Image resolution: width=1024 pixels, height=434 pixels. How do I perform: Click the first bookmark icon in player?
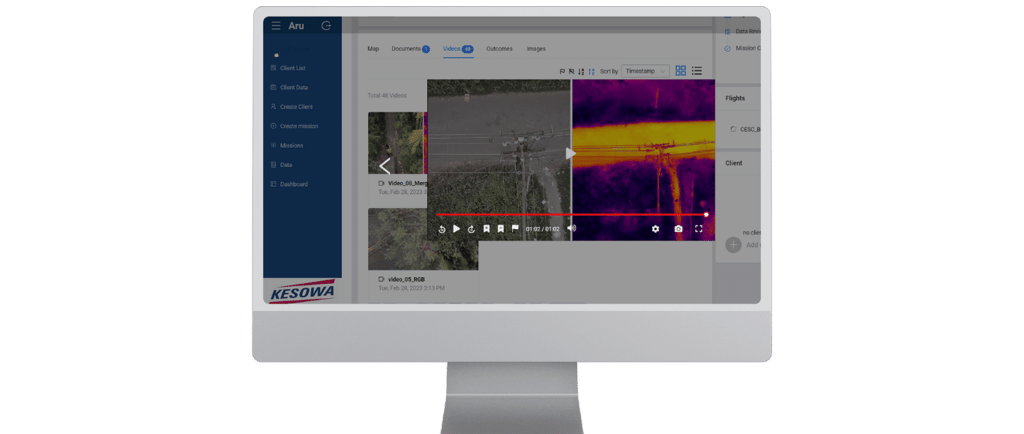(487, 228)
